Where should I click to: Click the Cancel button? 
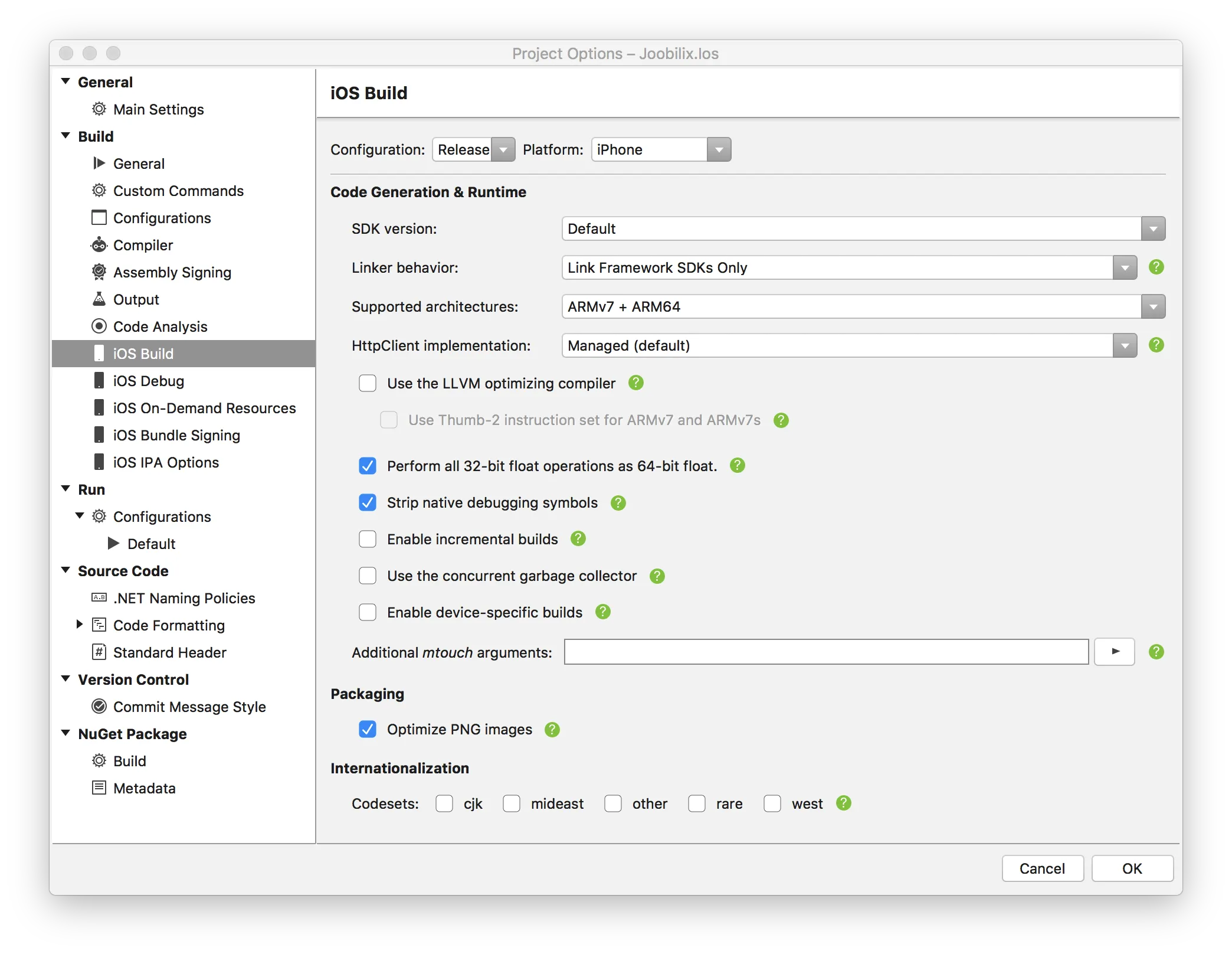(x=1042, y=868)
